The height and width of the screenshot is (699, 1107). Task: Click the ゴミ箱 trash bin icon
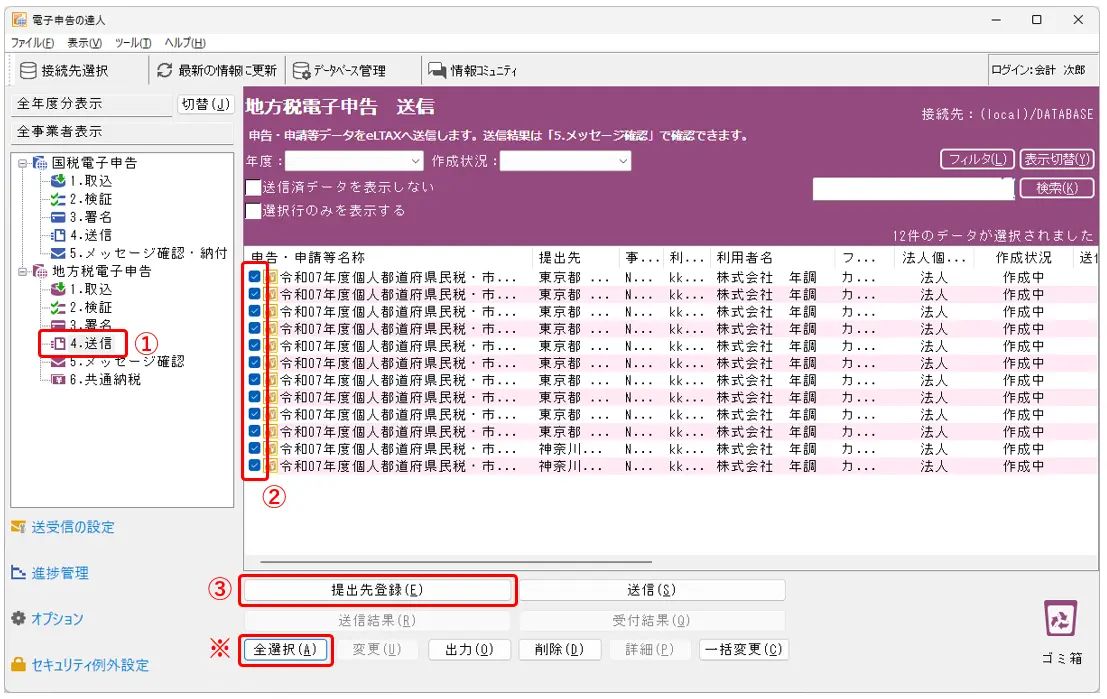[1060, 618]
